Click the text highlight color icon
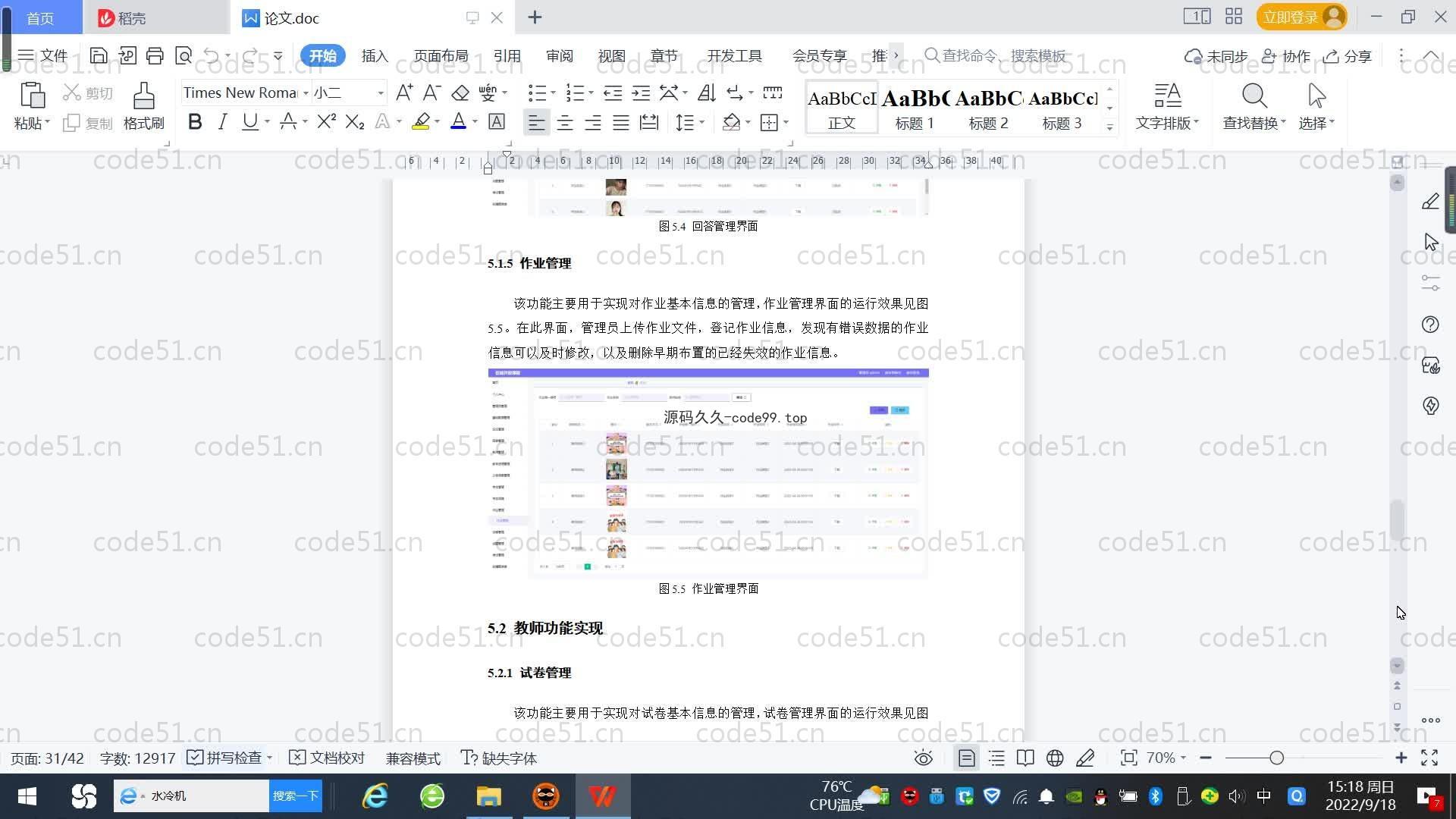 tap(420, 122)
